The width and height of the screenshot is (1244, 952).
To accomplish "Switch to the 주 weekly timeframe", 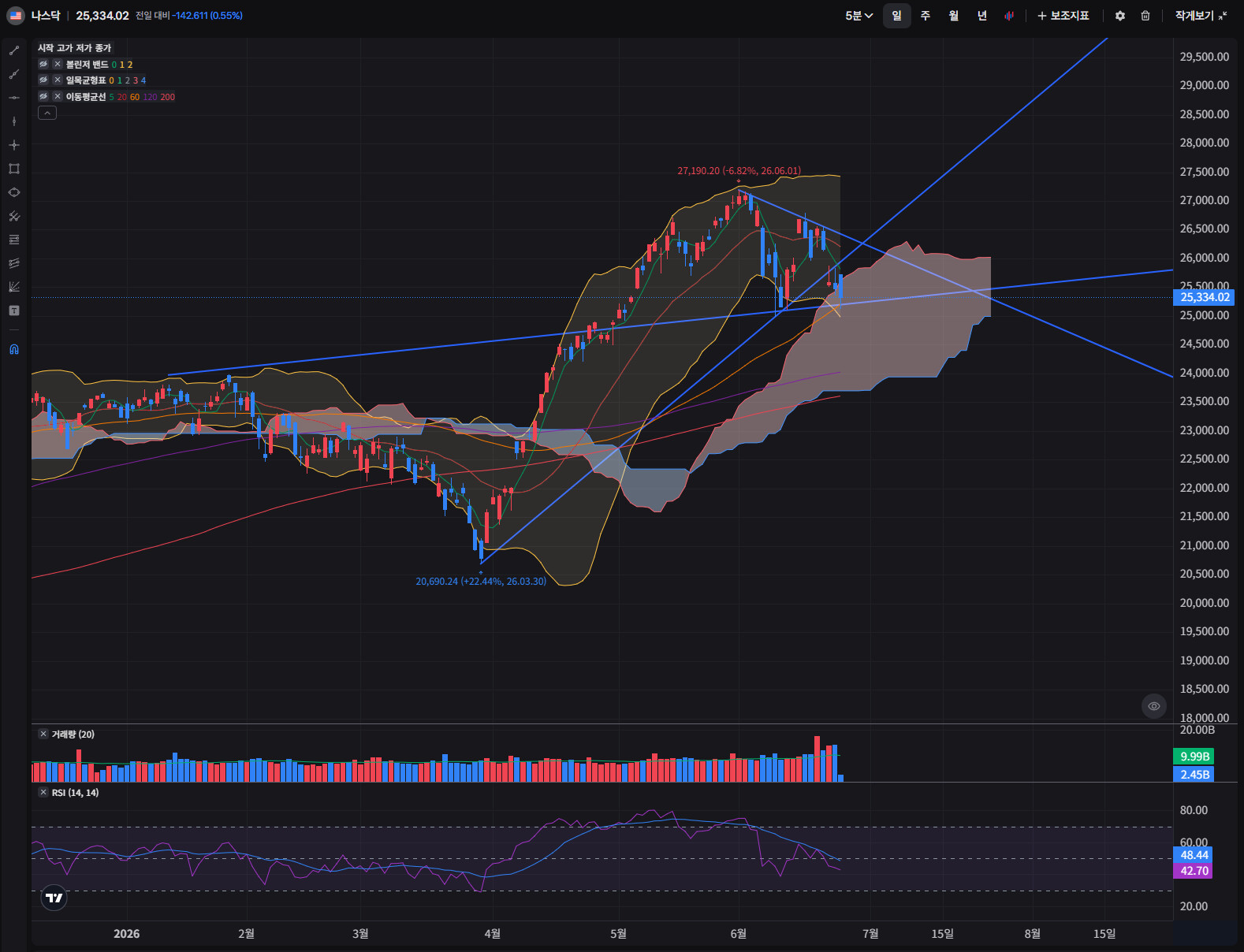I will (926, 16).
